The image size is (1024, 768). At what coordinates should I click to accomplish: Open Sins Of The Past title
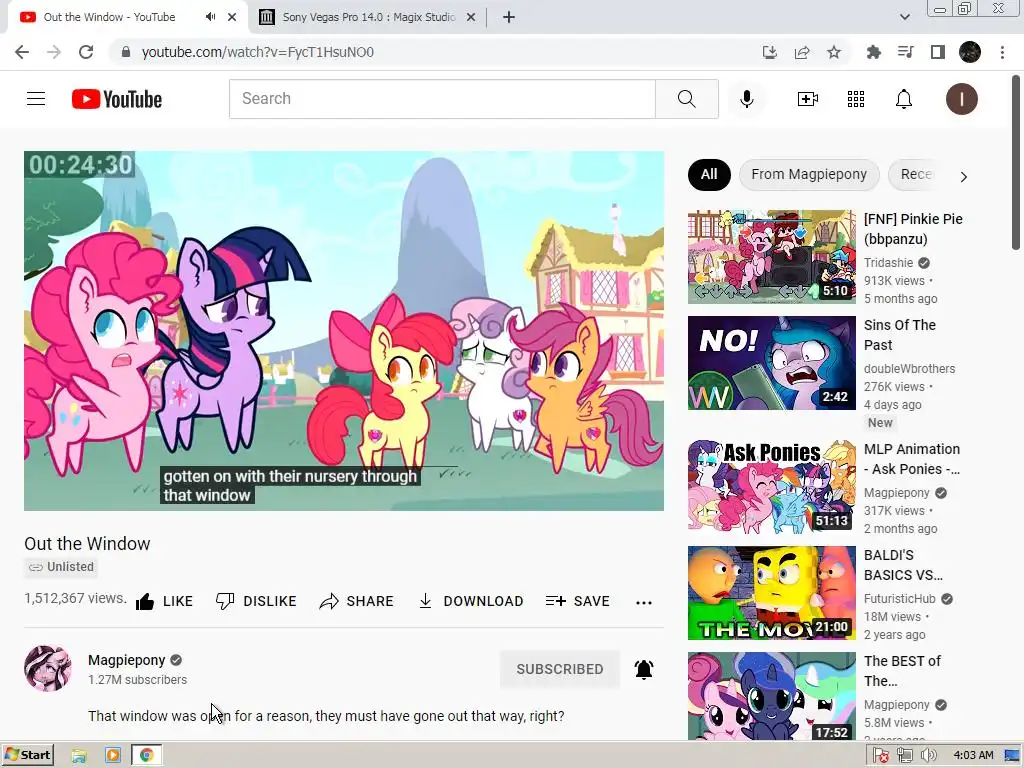(900, 335)
